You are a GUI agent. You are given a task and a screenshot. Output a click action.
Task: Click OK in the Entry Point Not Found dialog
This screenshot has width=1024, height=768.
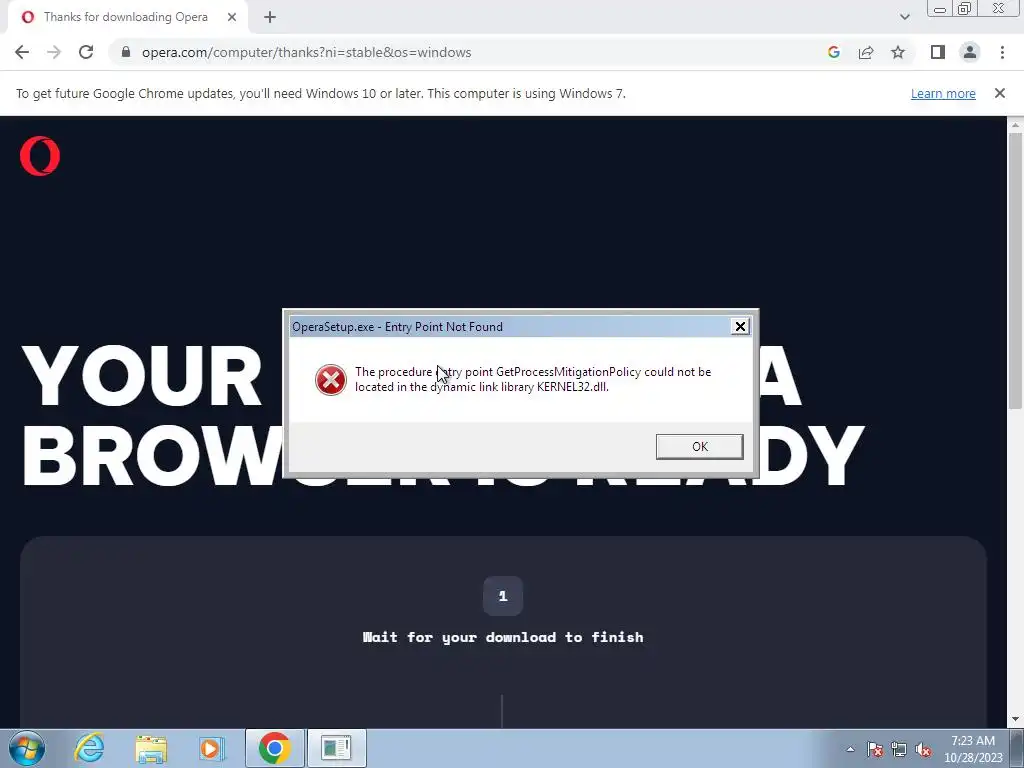(x=699, y=447)
